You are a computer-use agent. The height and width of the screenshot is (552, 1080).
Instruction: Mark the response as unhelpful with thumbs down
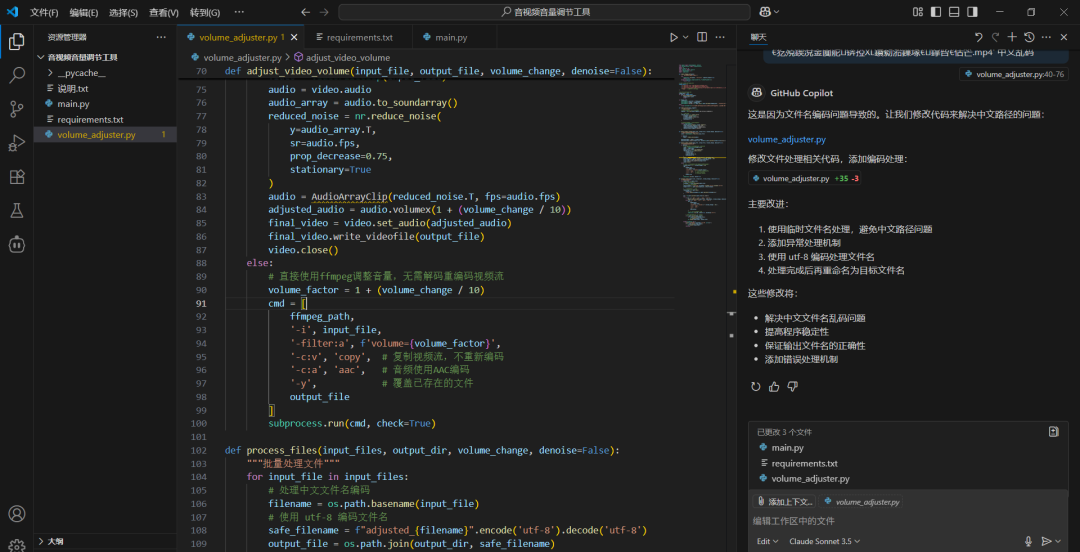pos(792,387)
